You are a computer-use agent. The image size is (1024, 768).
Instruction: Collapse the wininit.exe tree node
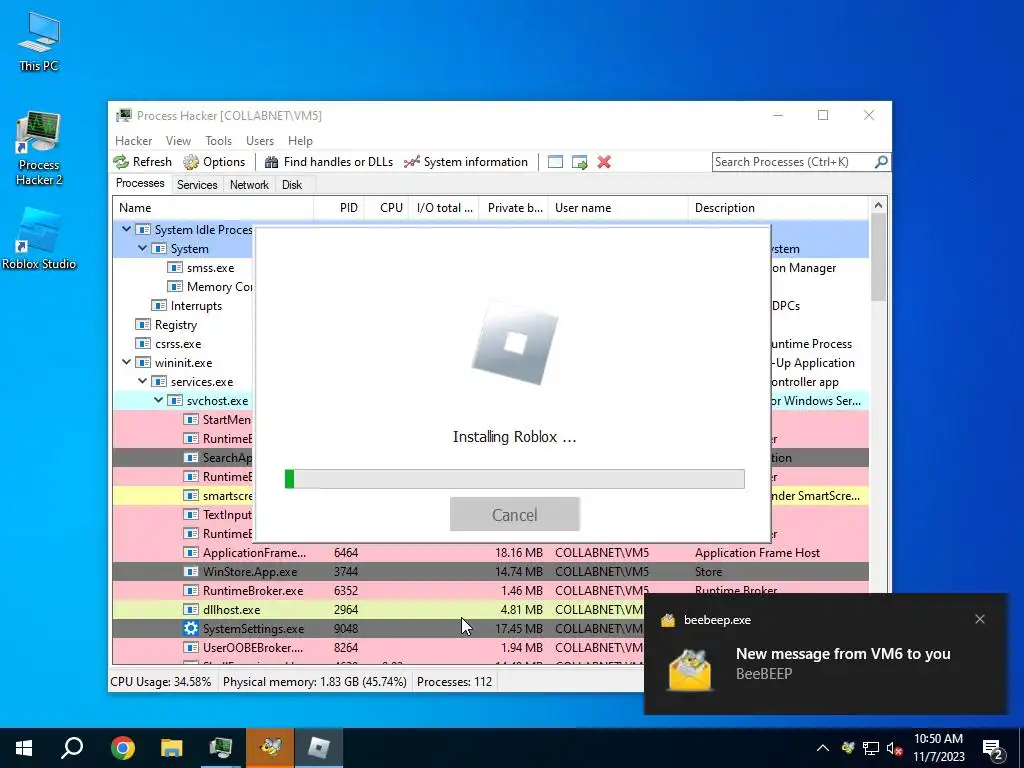coord(126,362)
